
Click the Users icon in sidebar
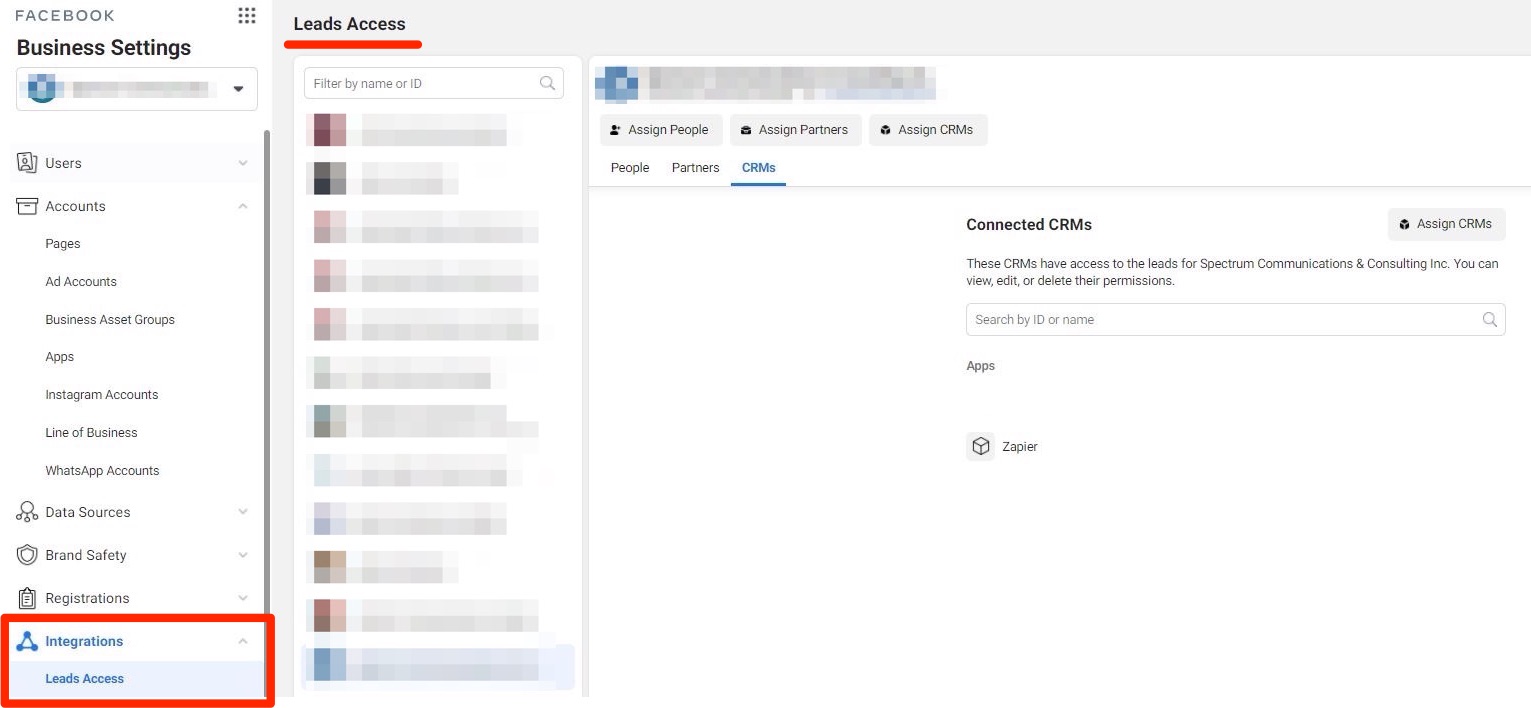pyautogui.click(x=27, y=163)
